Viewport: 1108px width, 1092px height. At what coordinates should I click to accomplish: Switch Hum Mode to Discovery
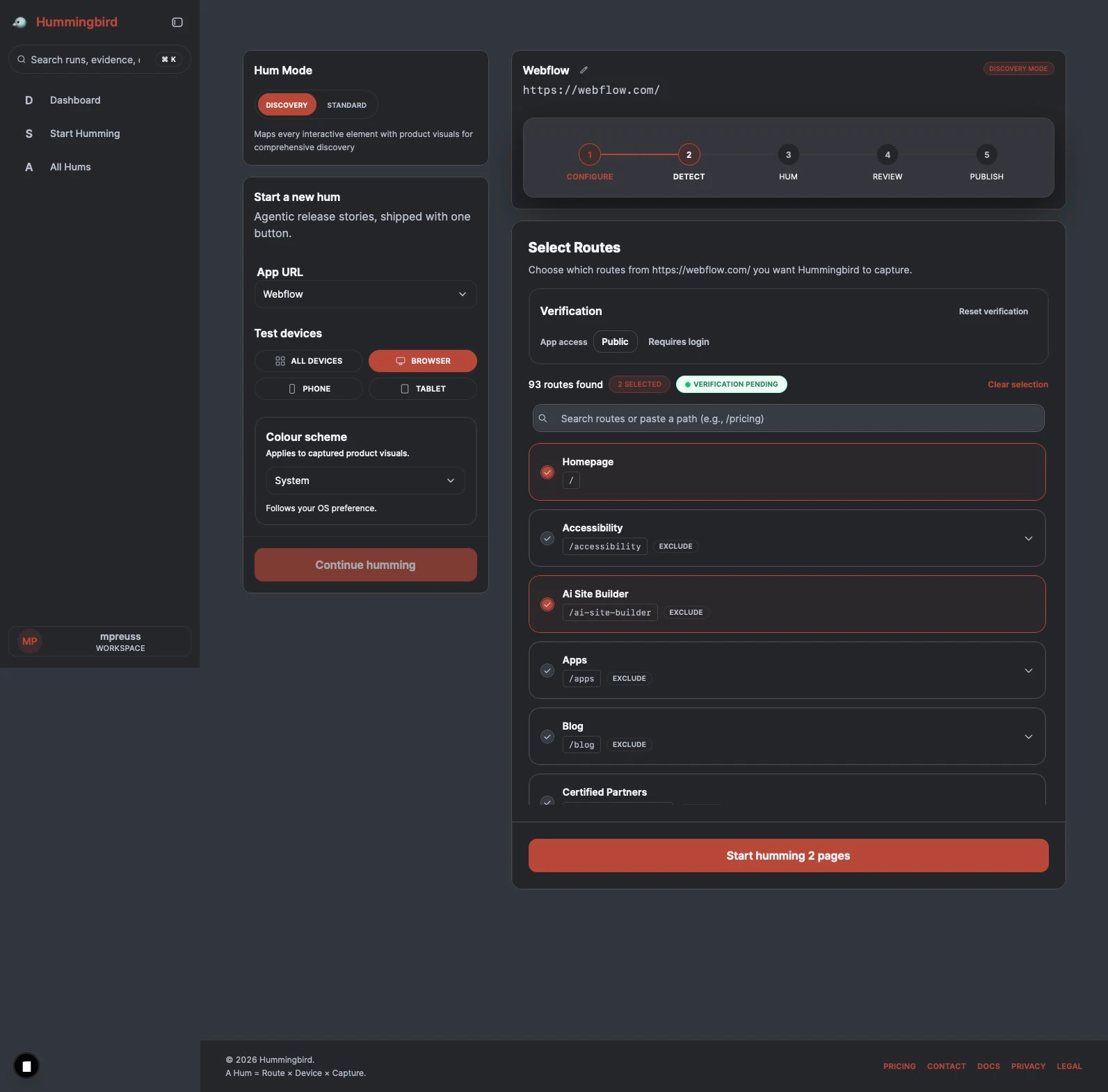(x=287, y=105)
